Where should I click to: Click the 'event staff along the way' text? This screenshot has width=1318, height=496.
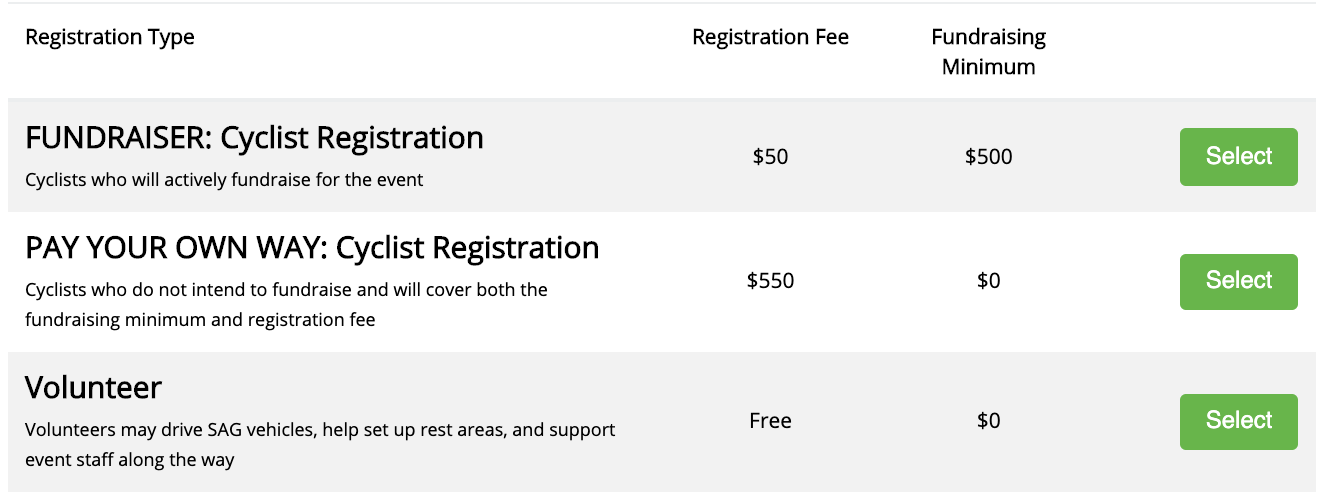[129, 460]
